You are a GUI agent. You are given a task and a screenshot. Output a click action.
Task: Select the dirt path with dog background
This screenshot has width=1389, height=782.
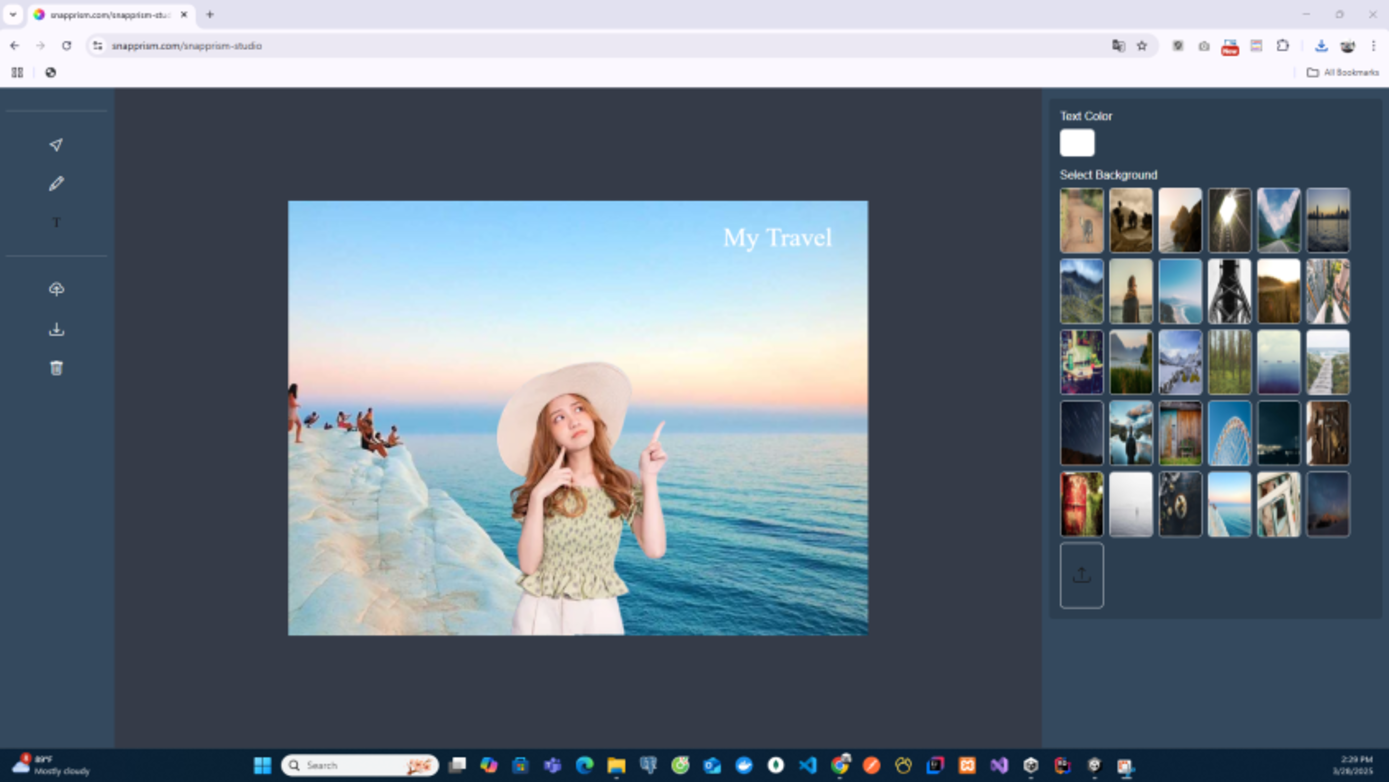[x=1081, y=220]
